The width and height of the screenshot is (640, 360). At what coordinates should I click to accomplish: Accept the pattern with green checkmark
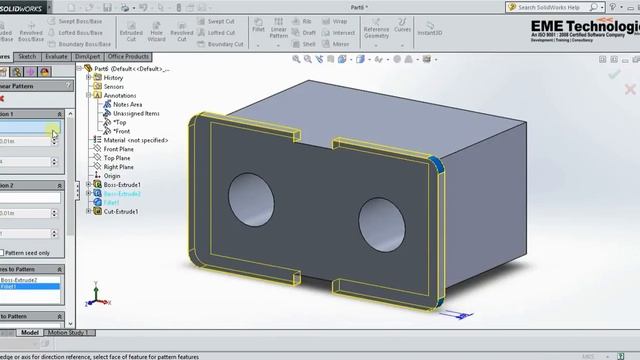(x=614, y=74)
